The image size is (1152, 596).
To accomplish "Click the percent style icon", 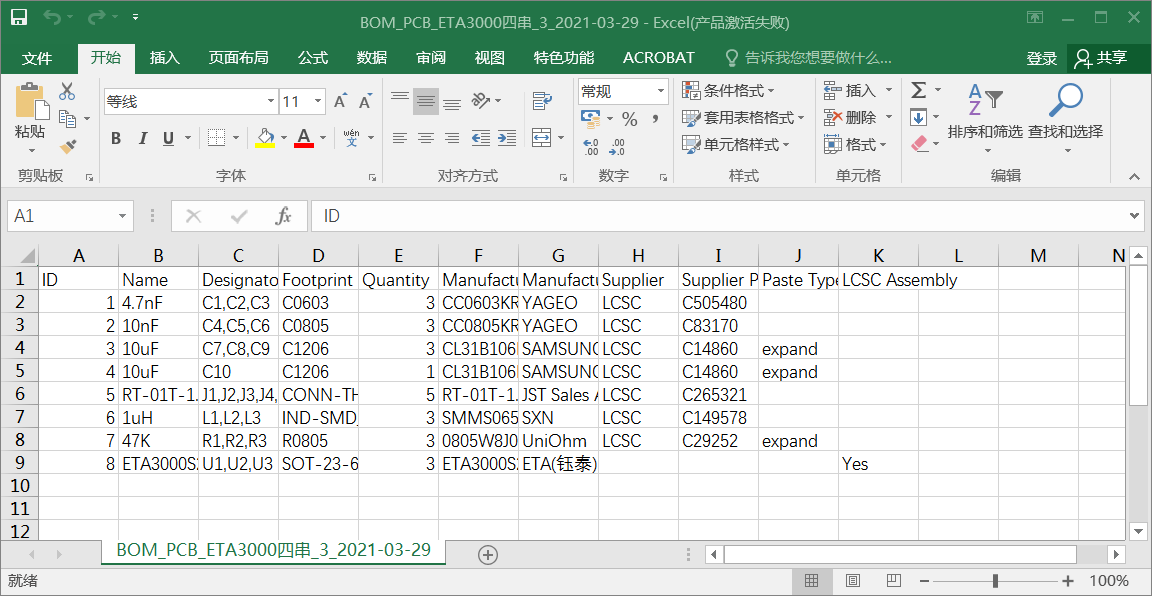I will point(630,118).
